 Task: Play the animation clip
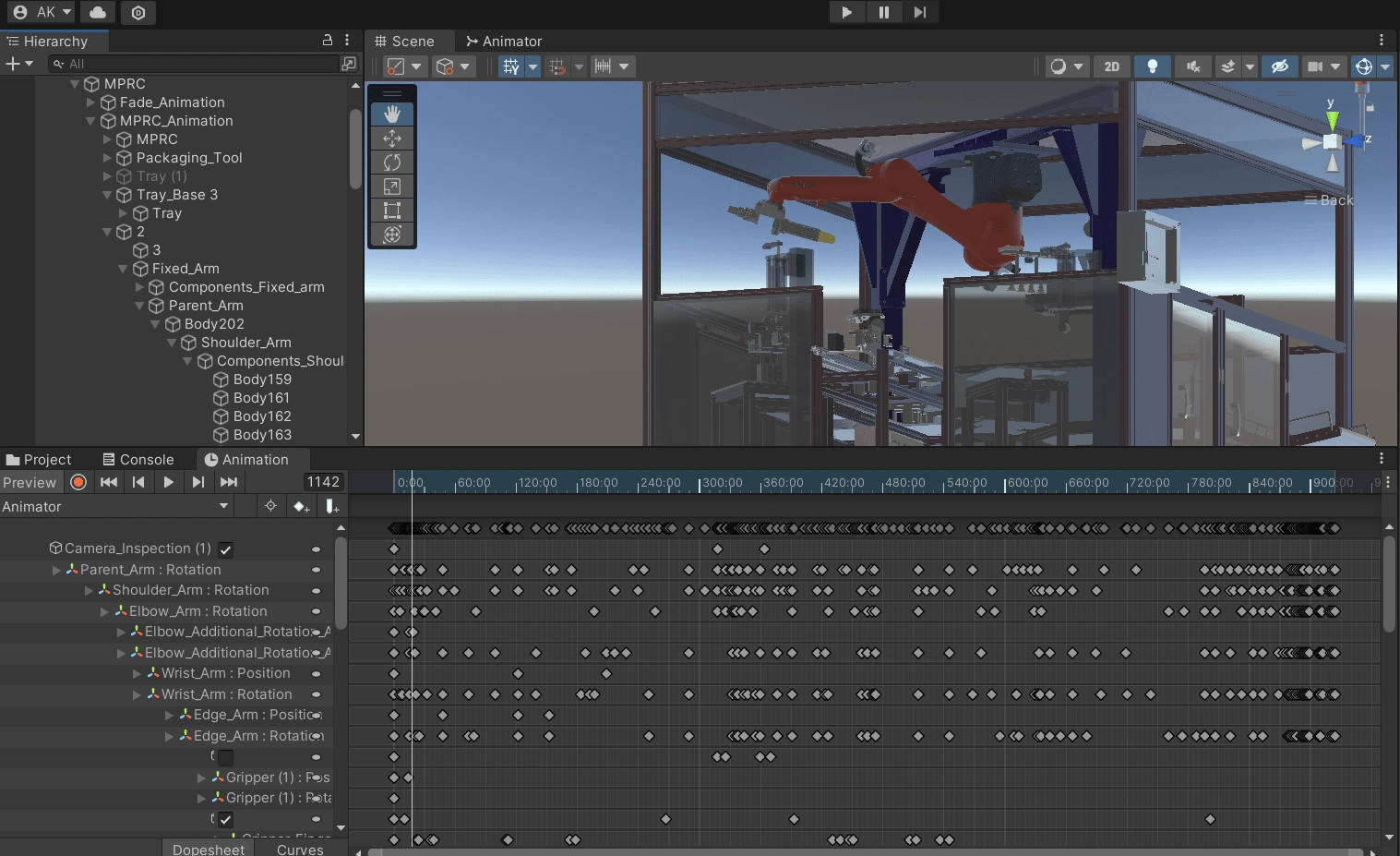pos(168,482)
